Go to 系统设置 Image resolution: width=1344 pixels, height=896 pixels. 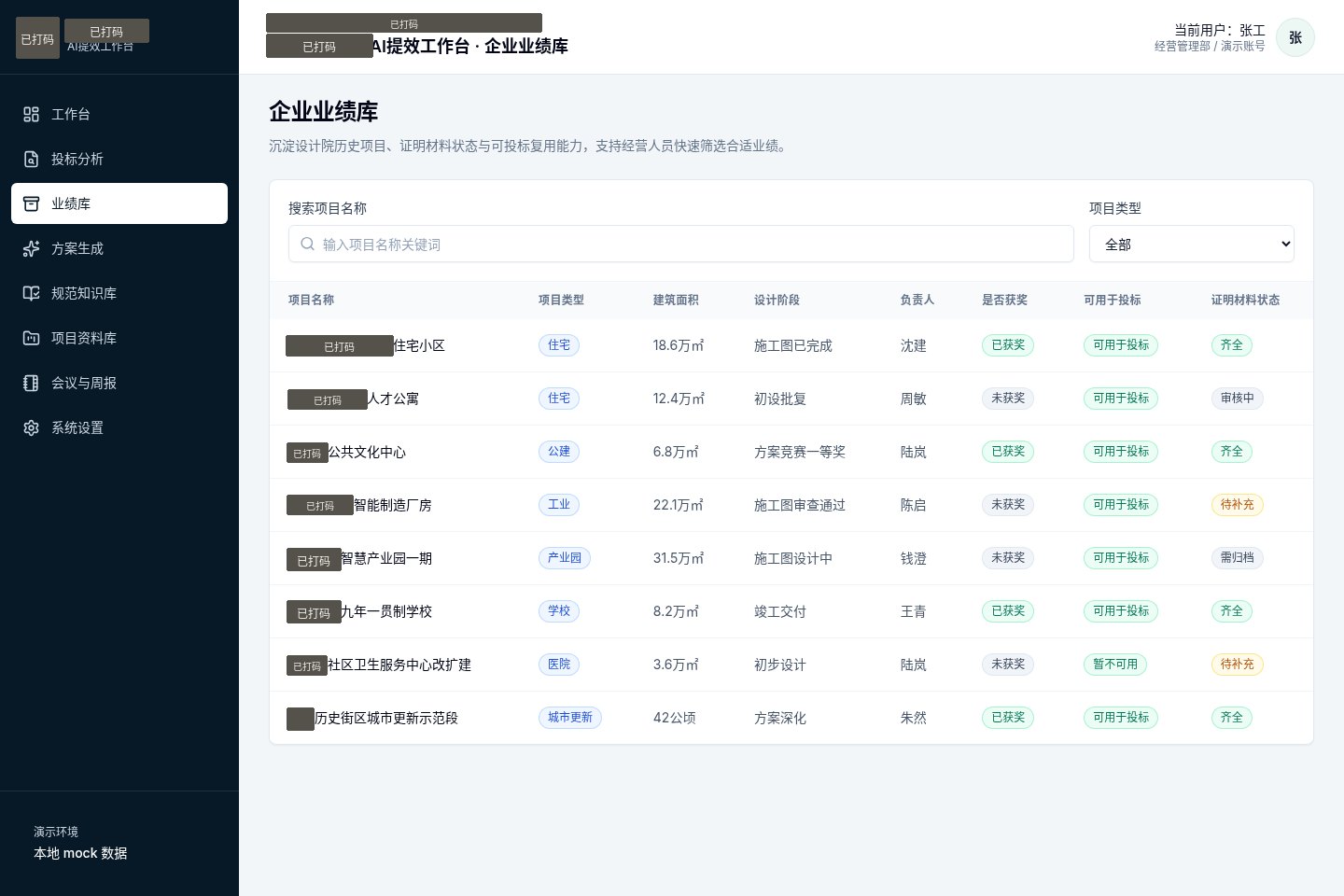pyautogui.click(x=119, y=427)
